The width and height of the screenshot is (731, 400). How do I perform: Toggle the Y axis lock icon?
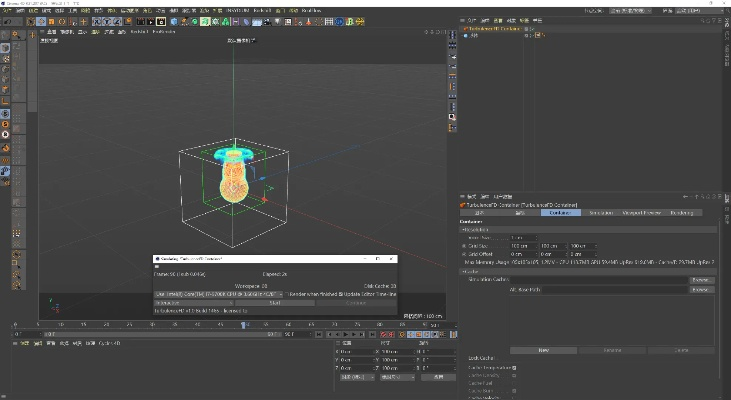pyautogui.click(x=107, y=21)
